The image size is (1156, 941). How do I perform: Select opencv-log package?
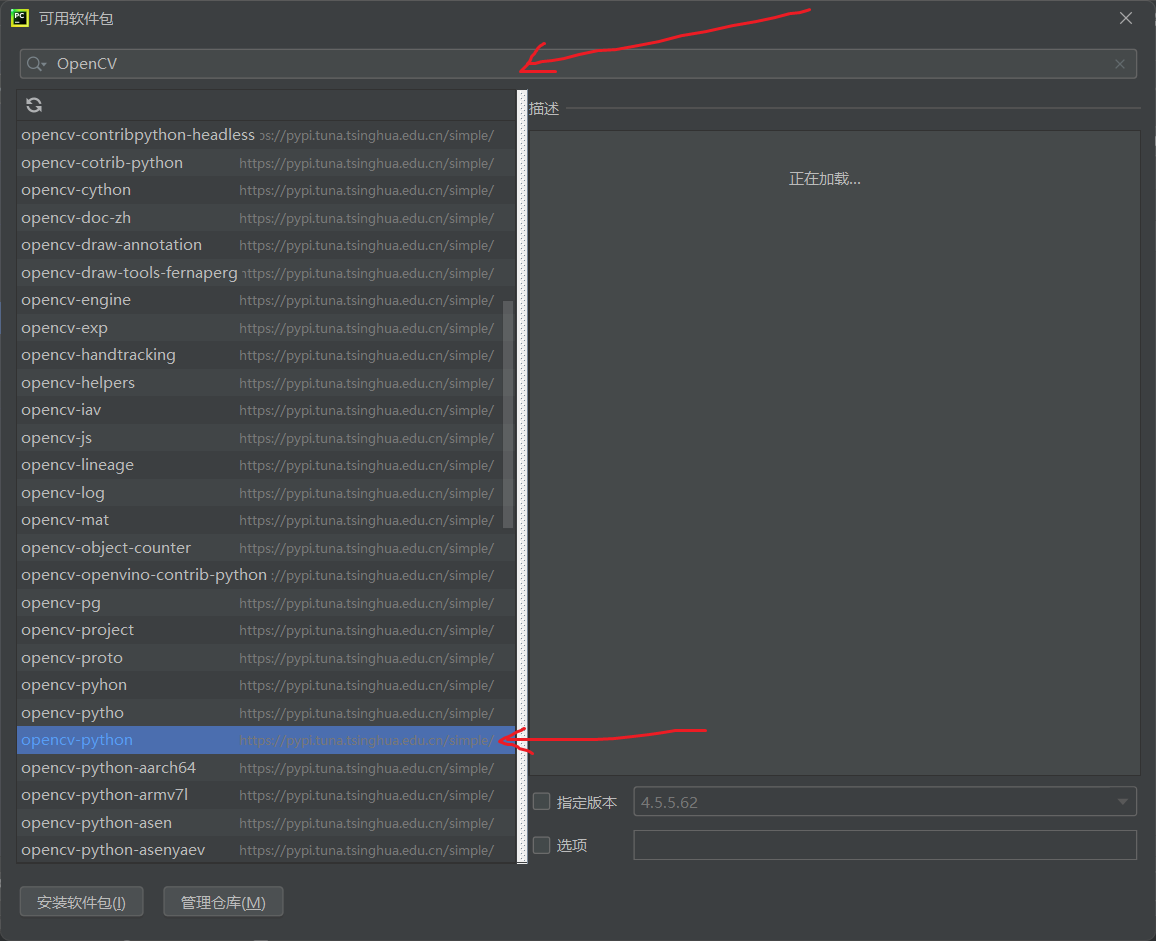[266, 493]
